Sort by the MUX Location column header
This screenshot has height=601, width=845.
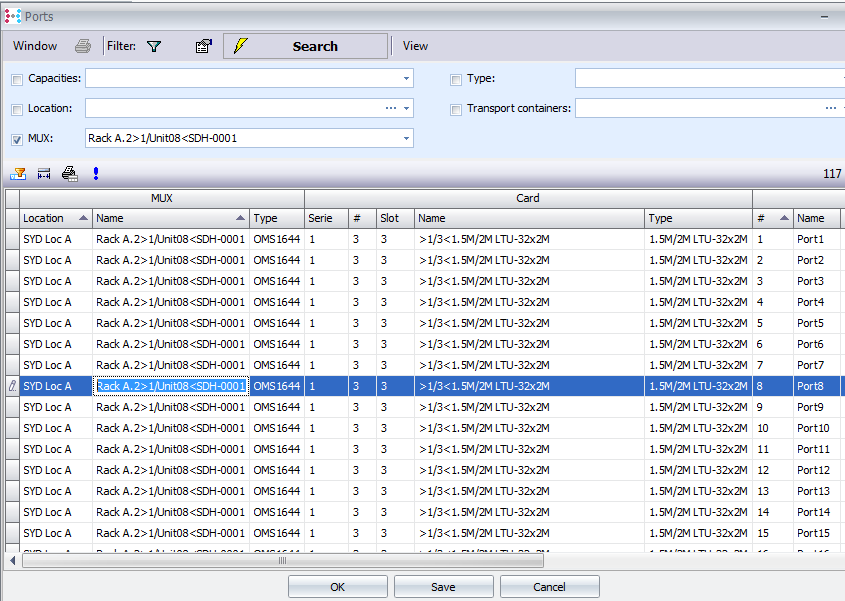coord(56,218)
